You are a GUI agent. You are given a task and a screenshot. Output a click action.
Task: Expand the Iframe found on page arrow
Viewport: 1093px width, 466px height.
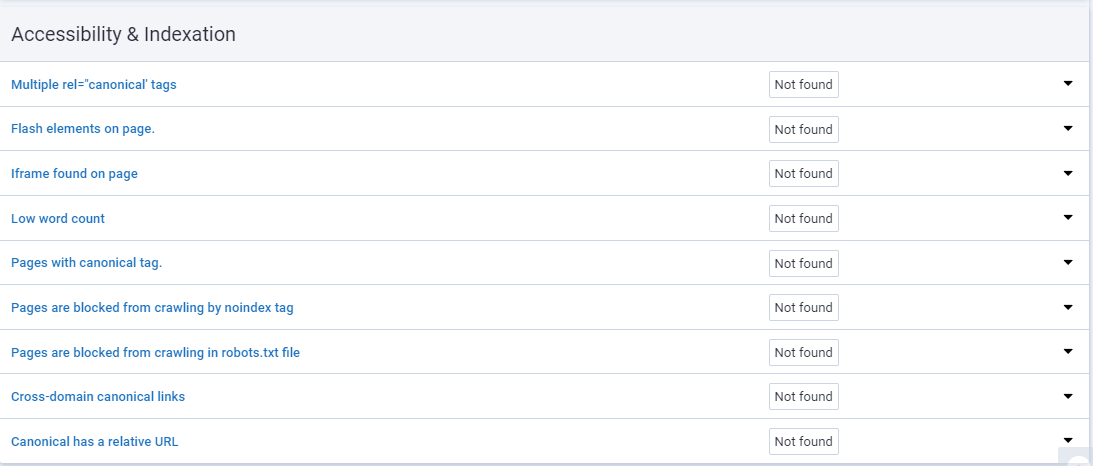(1067, 173)
